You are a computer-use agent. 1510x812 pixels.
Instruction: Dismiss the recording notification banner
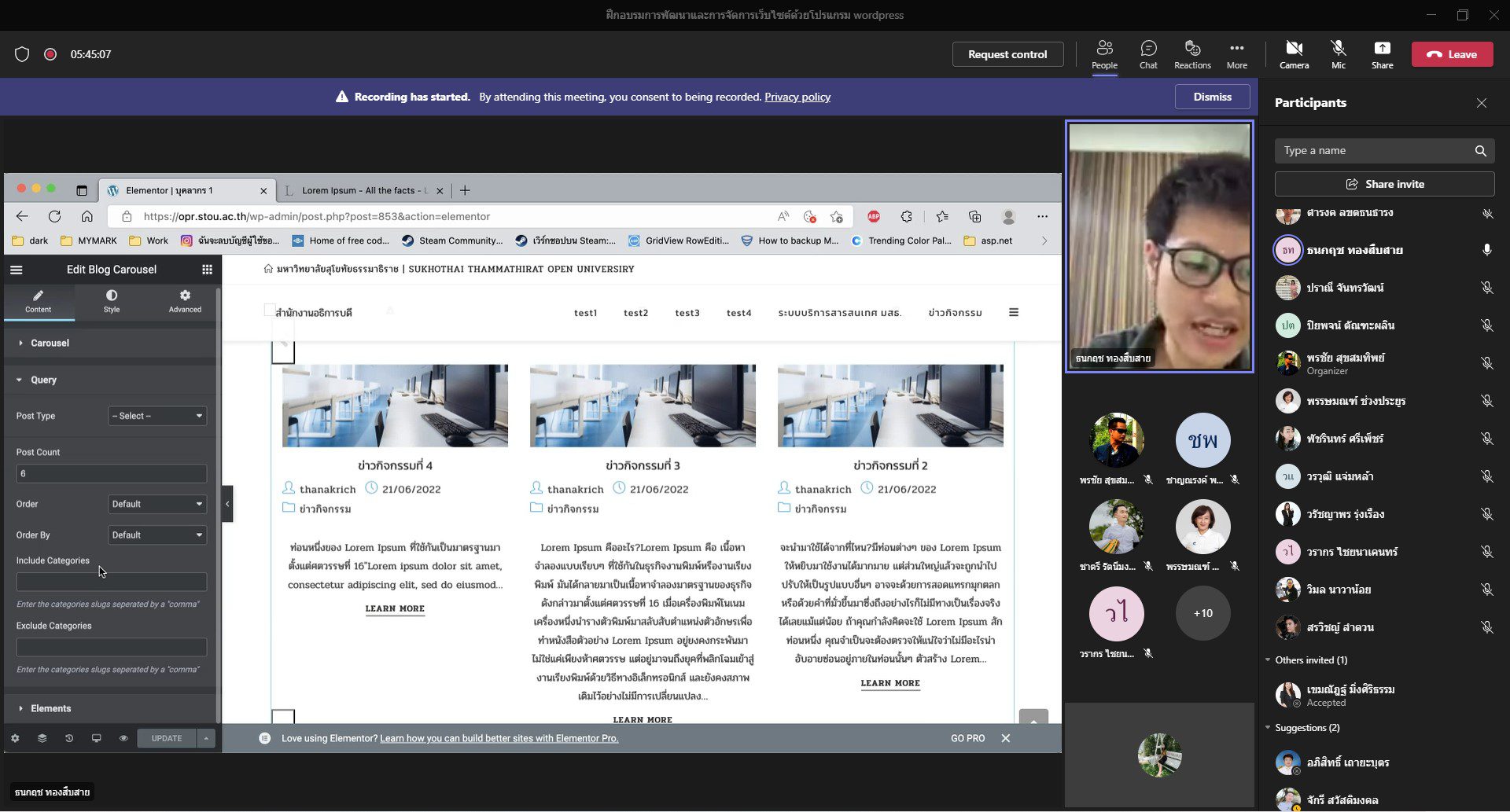pos(1212,97)
